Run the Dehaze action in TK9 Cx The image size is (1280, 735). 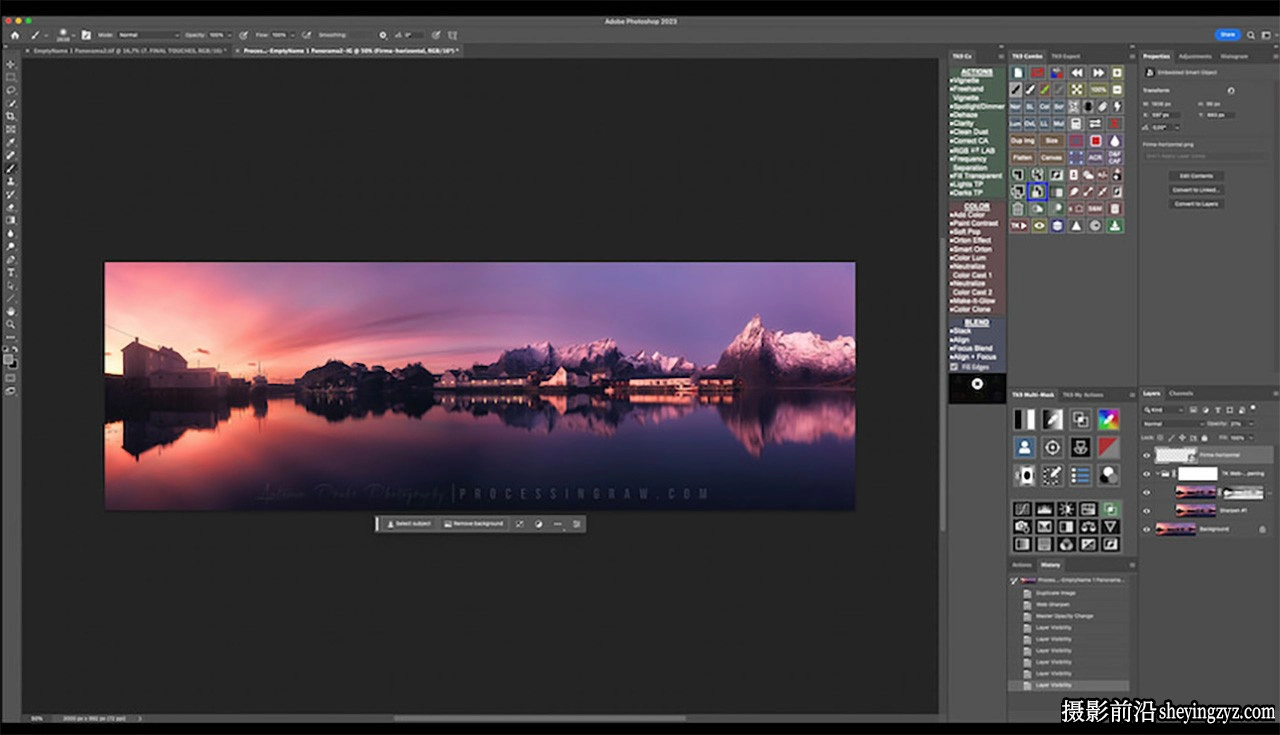964,115
